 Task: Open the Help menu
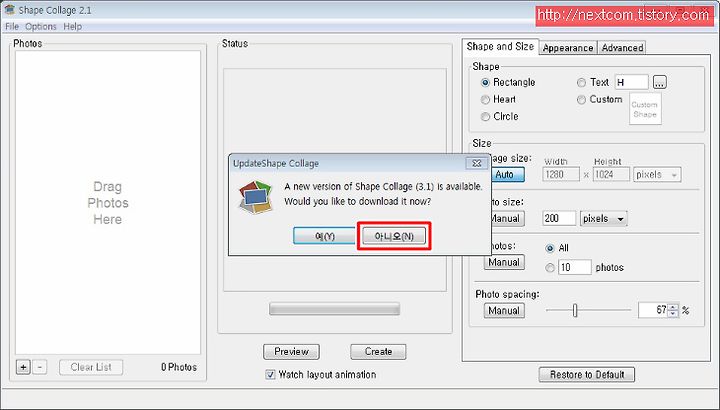pos(73,27)
